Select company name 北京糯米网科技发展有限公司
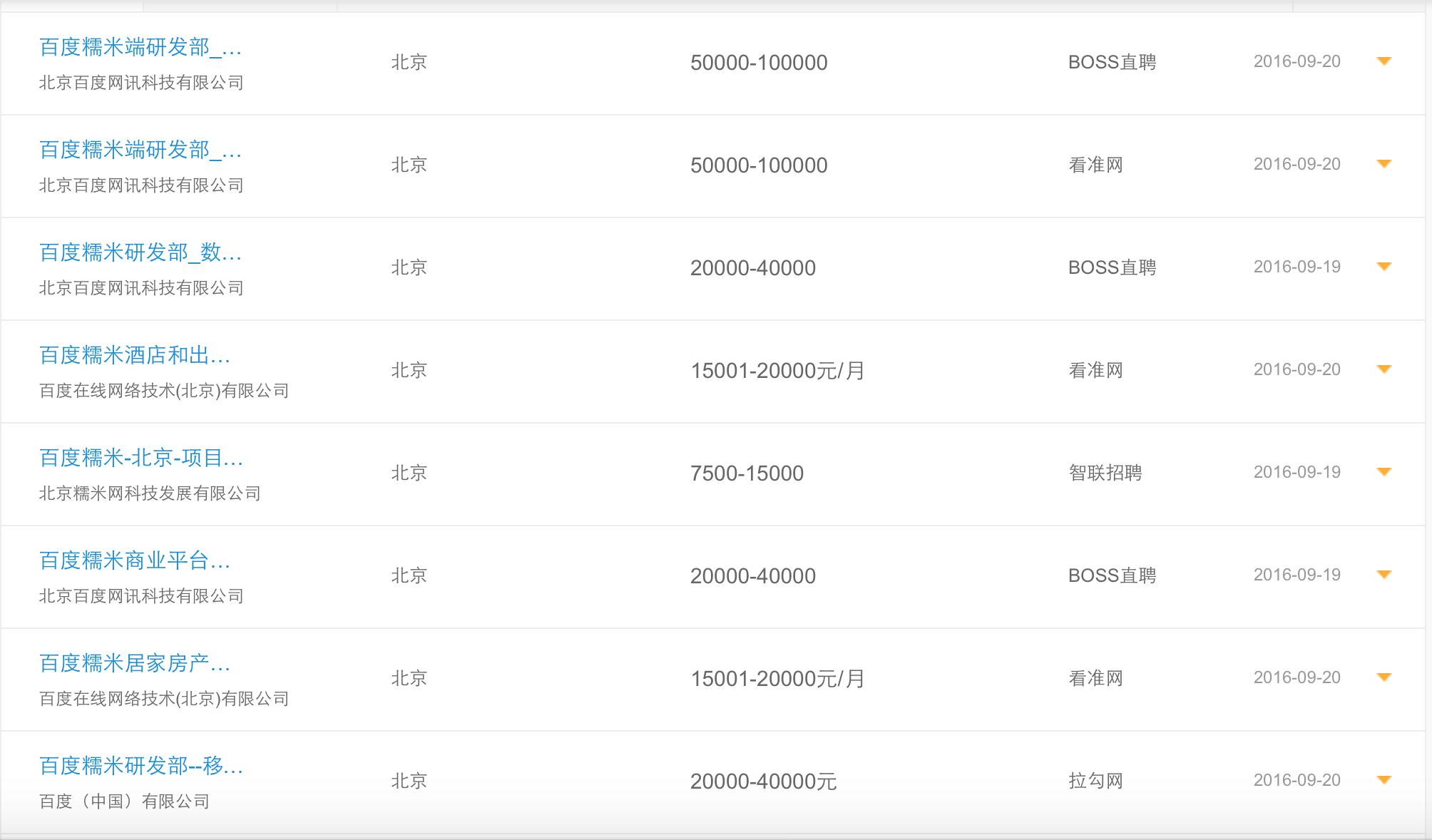This screenshot has width=1432, height=840. (x=150, y=492)
